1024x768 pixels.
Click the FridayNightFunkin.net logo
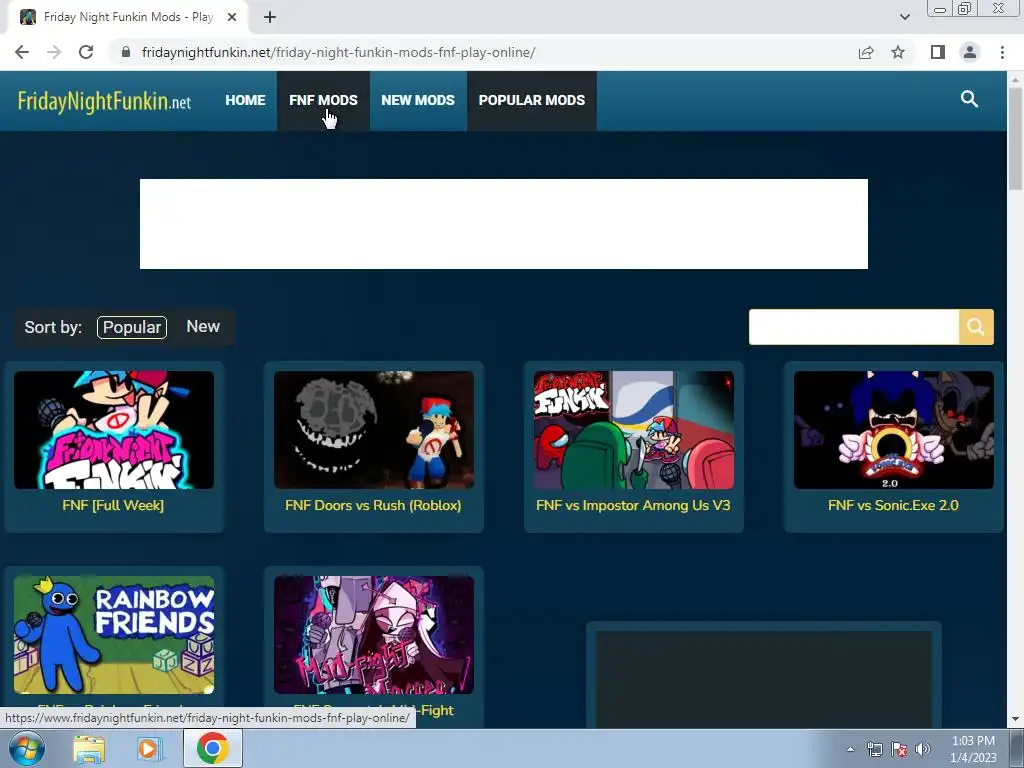(104, 101)
